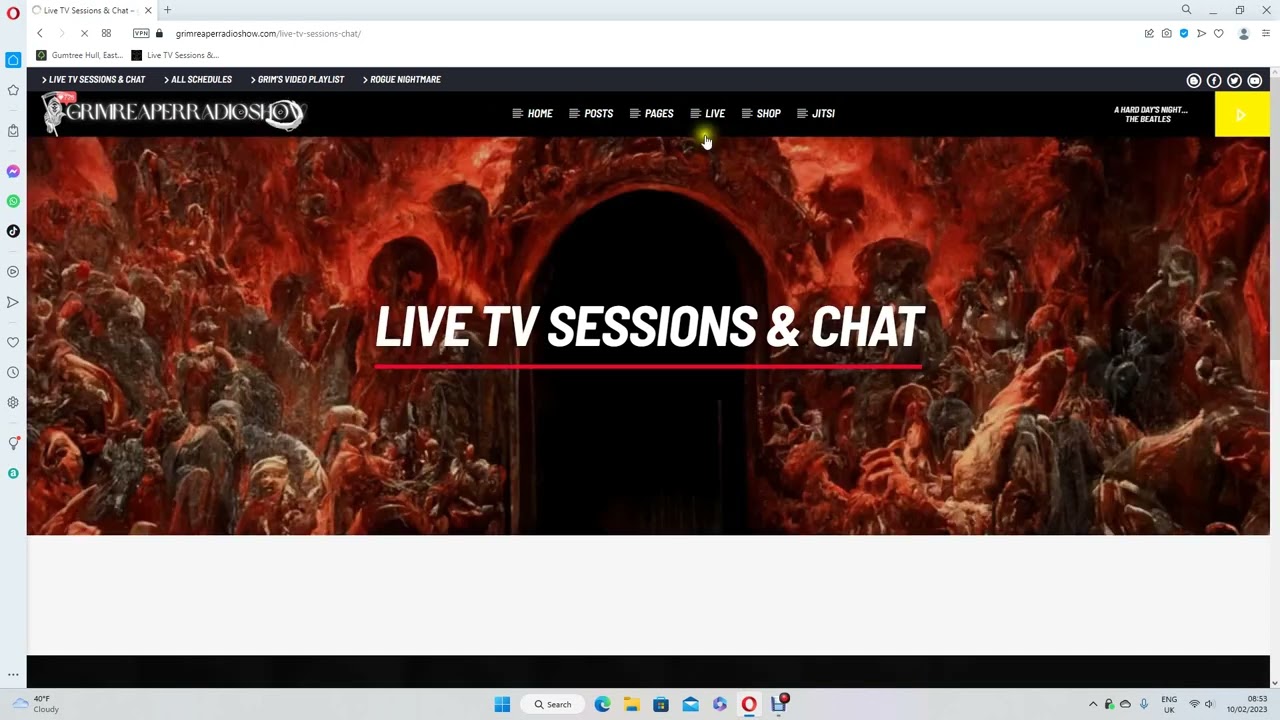Add page to bookmarks with heart icon
The image size is (1280, 720).
coord(1218,33)
